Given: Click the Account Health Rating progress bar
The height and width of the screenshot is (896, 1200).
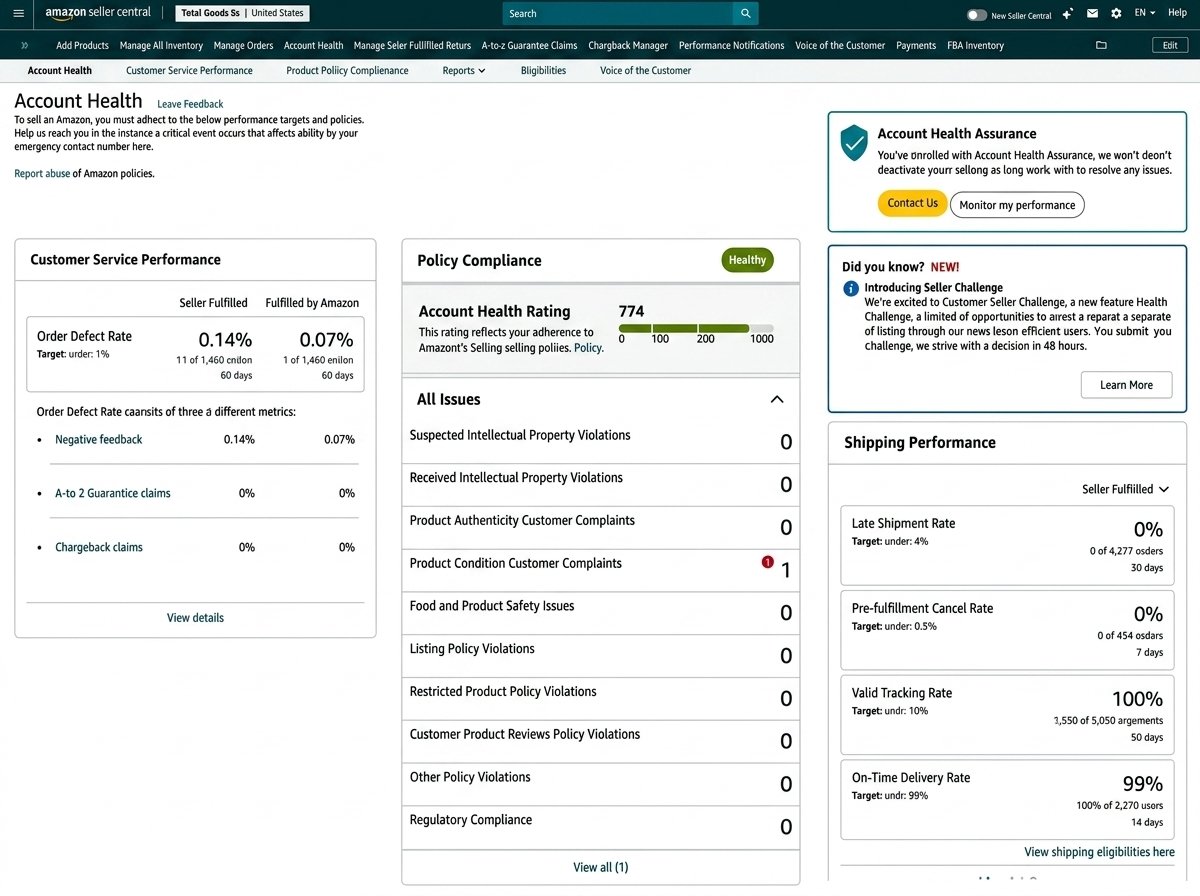Looking at the screenshot, I should pos(696,328).
